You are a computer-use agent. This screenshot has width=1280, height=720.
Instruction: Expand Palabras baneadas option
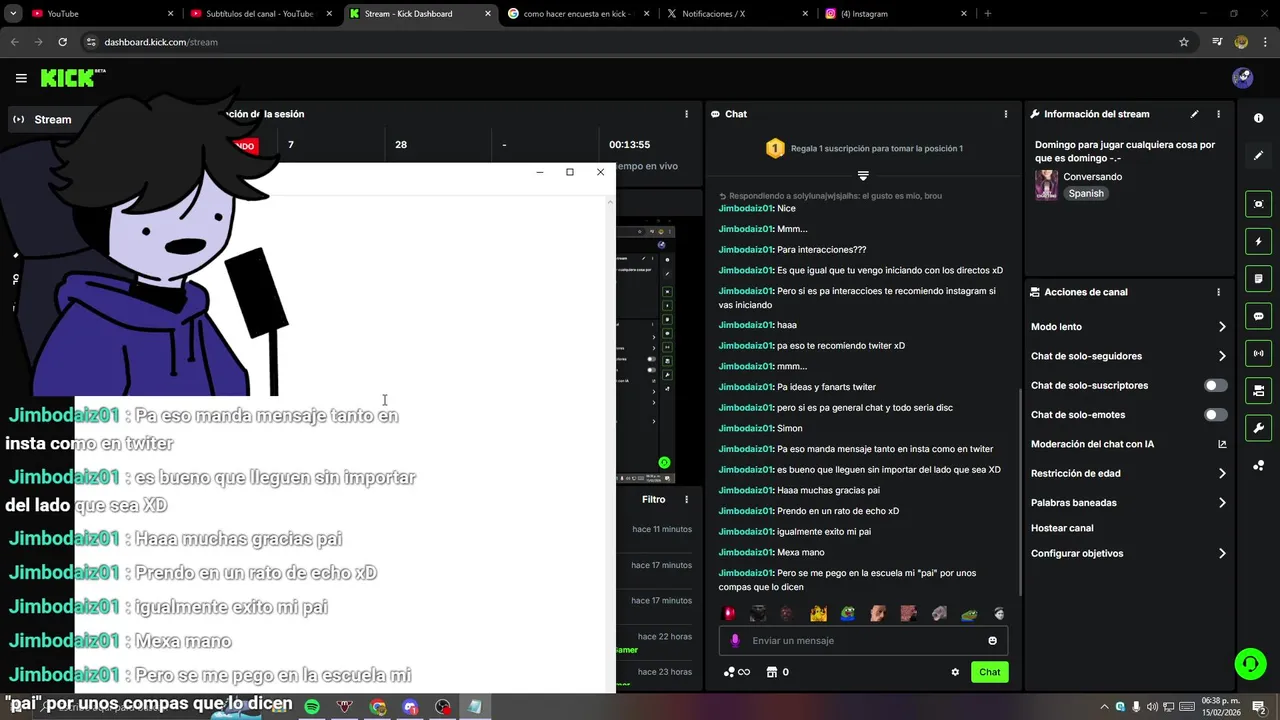1128,503
